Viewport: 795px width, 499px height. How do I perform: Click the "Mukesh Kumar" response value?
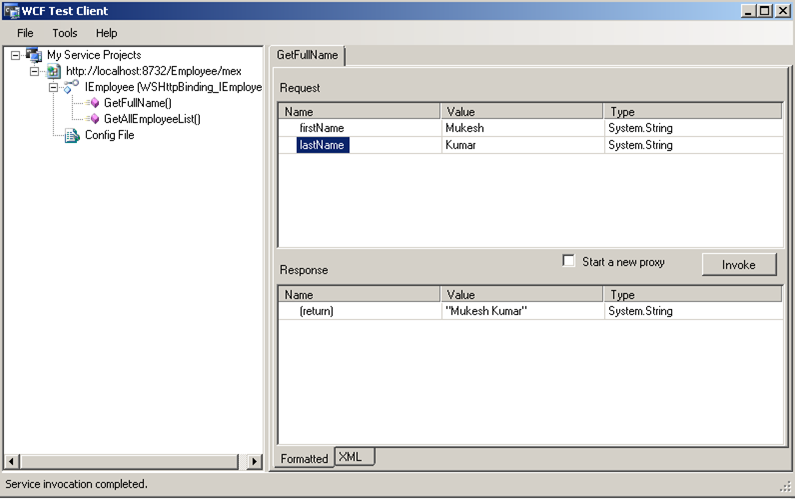coord(486,311)
